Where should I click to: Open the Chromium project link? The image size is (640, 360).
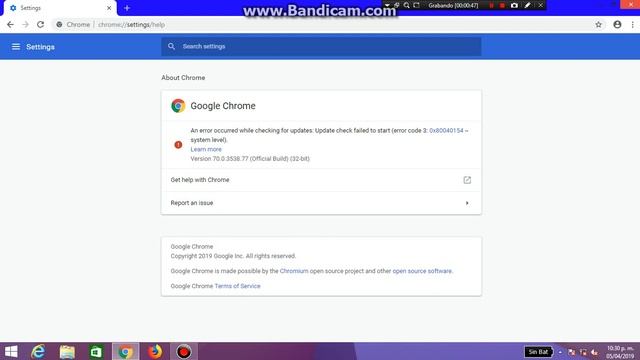tap(294, 271)
